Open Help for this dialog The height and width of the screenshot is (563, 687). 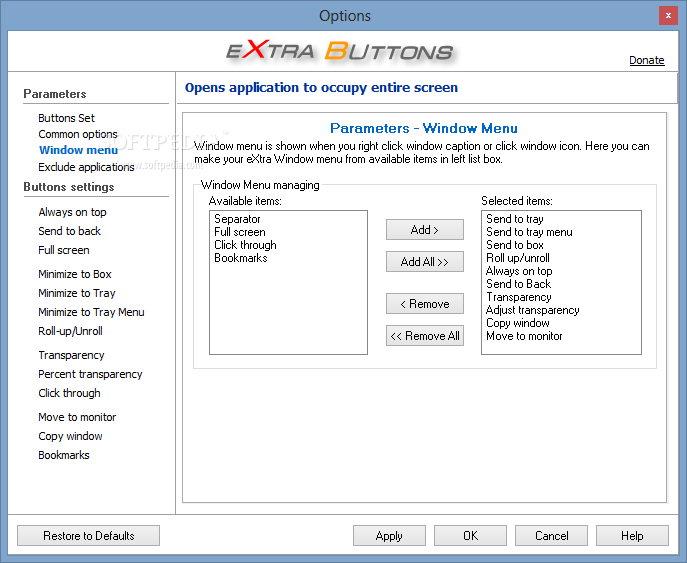[x=632, y=535]
